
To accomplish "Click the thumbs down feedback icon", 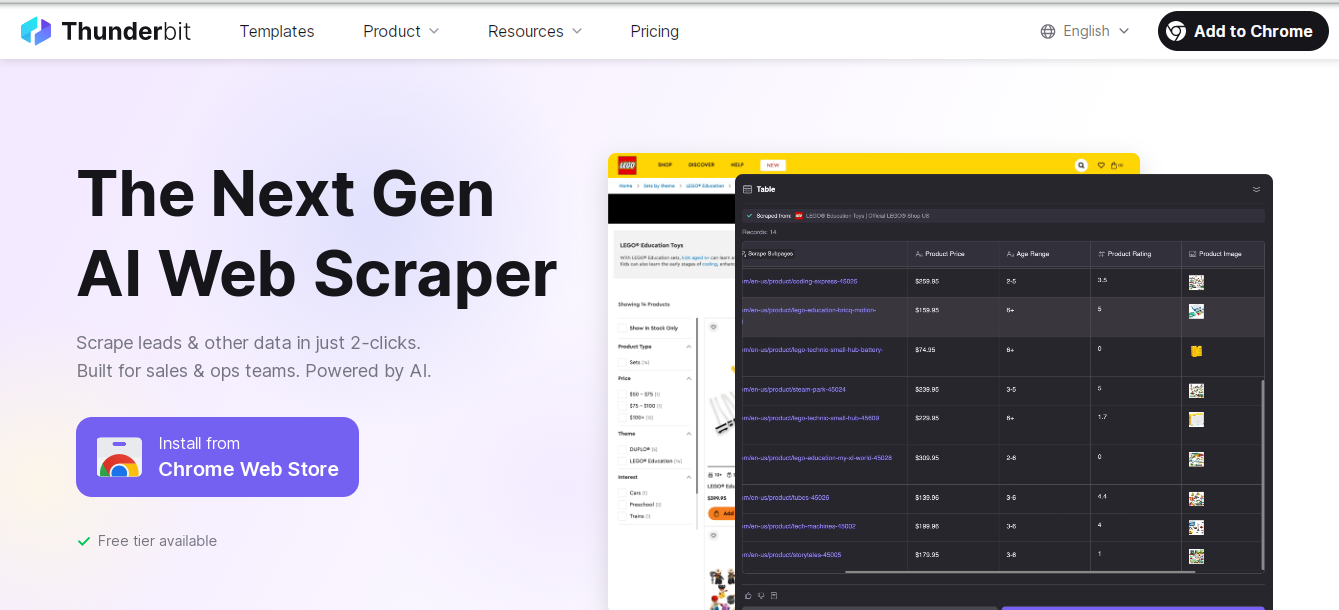I will [x=760, y=595].
